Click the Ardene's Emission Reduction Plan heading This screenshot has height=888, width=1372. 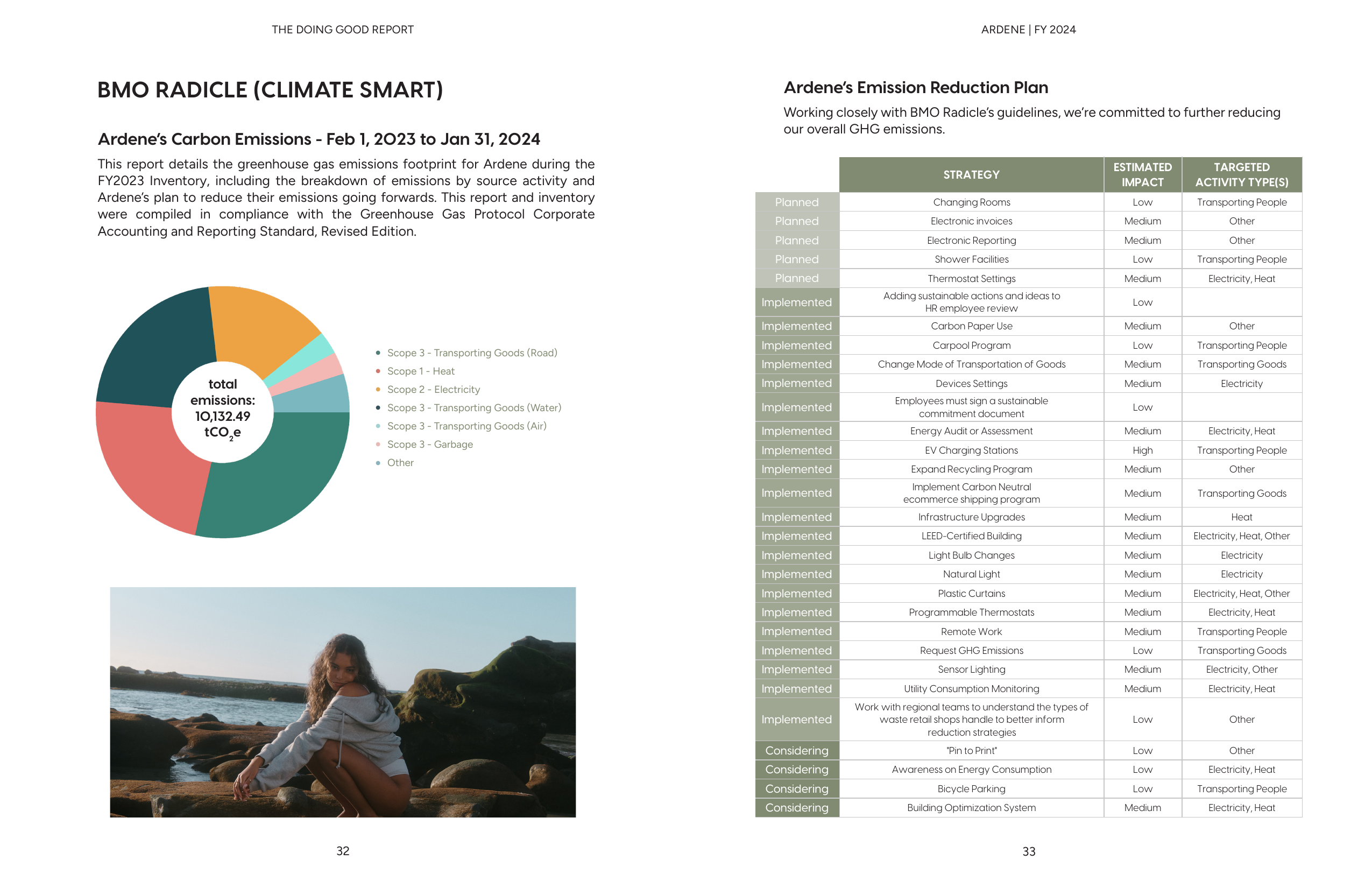[x=915, y=88]
